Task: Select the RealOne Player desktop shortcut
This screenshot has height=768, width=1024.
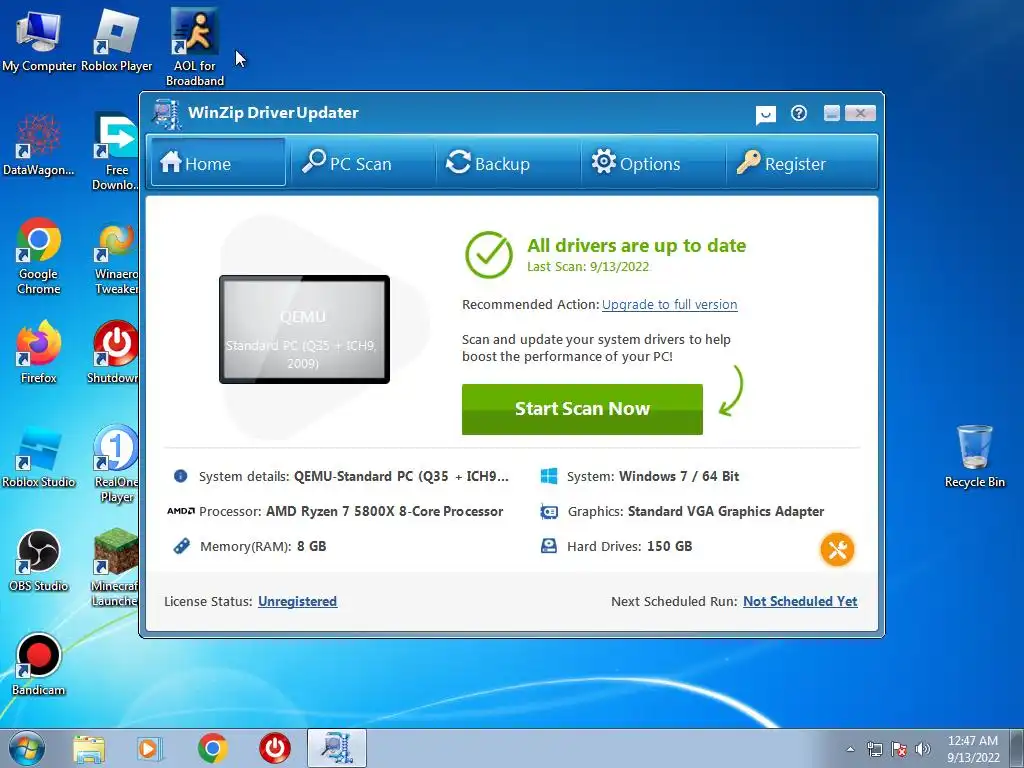Action: click(116, 464)
